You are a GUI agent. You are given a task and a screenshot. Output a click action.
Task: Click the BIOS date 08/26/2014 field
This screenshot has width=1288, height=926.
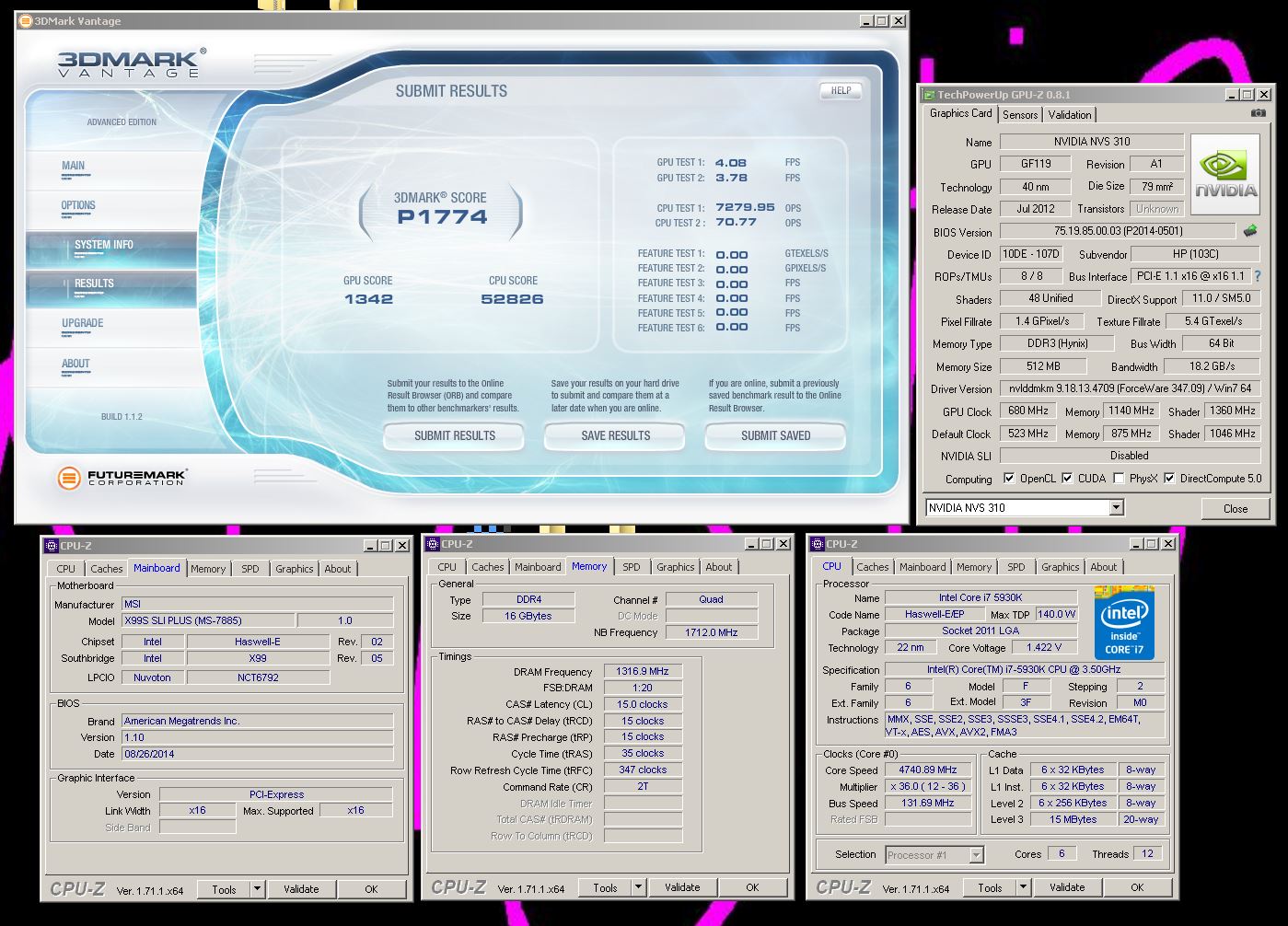[257, 754]
